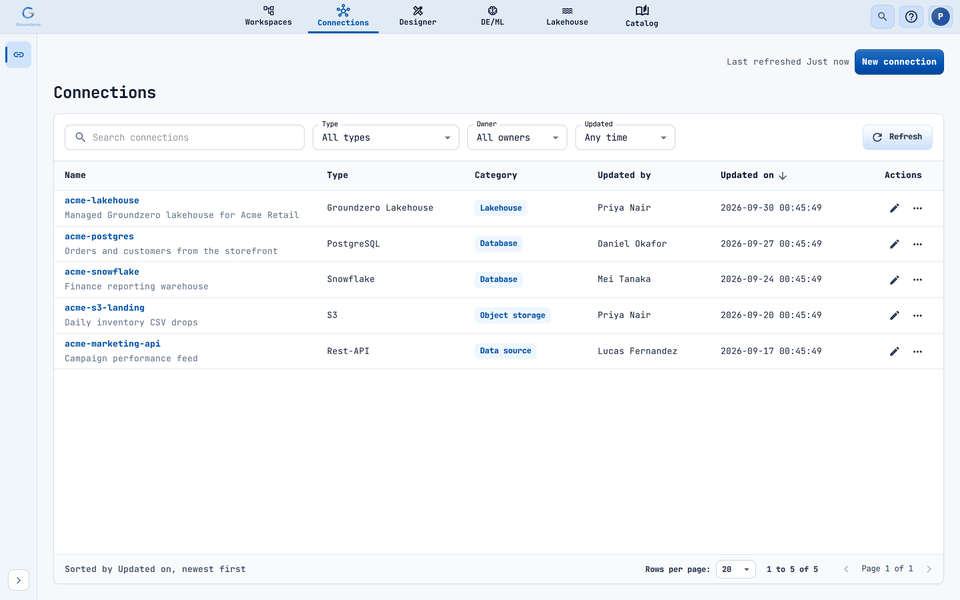The width and height of the screenshot is (960, 600).
Task: Open more actions for acme-postgres
Action: coord(917,244)
